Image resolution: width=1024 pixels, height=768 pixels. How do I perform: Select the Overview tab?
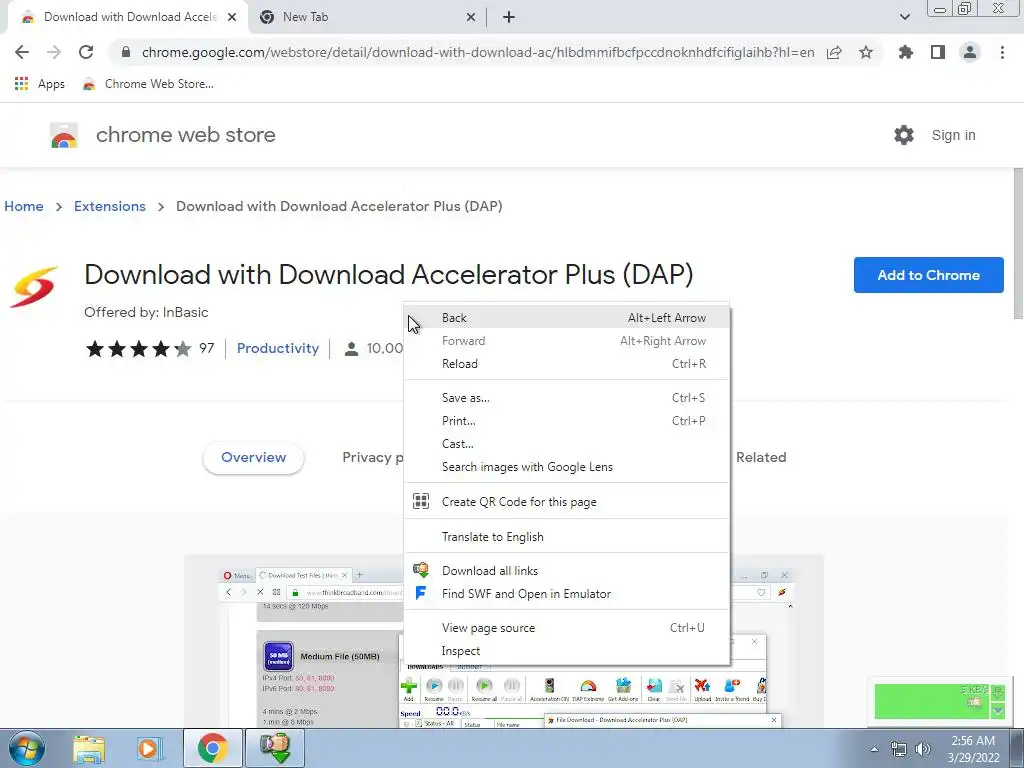(x=253, y=458)
